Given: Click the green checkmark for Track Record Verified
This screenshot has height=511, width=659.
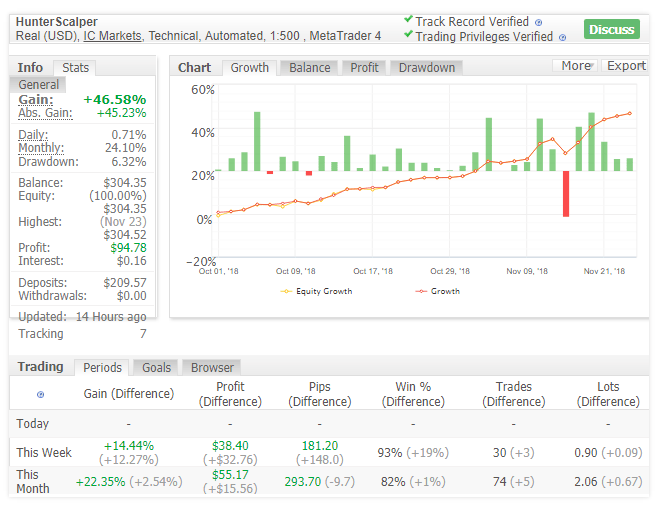Looking at the screenshot, I should 408,19.
